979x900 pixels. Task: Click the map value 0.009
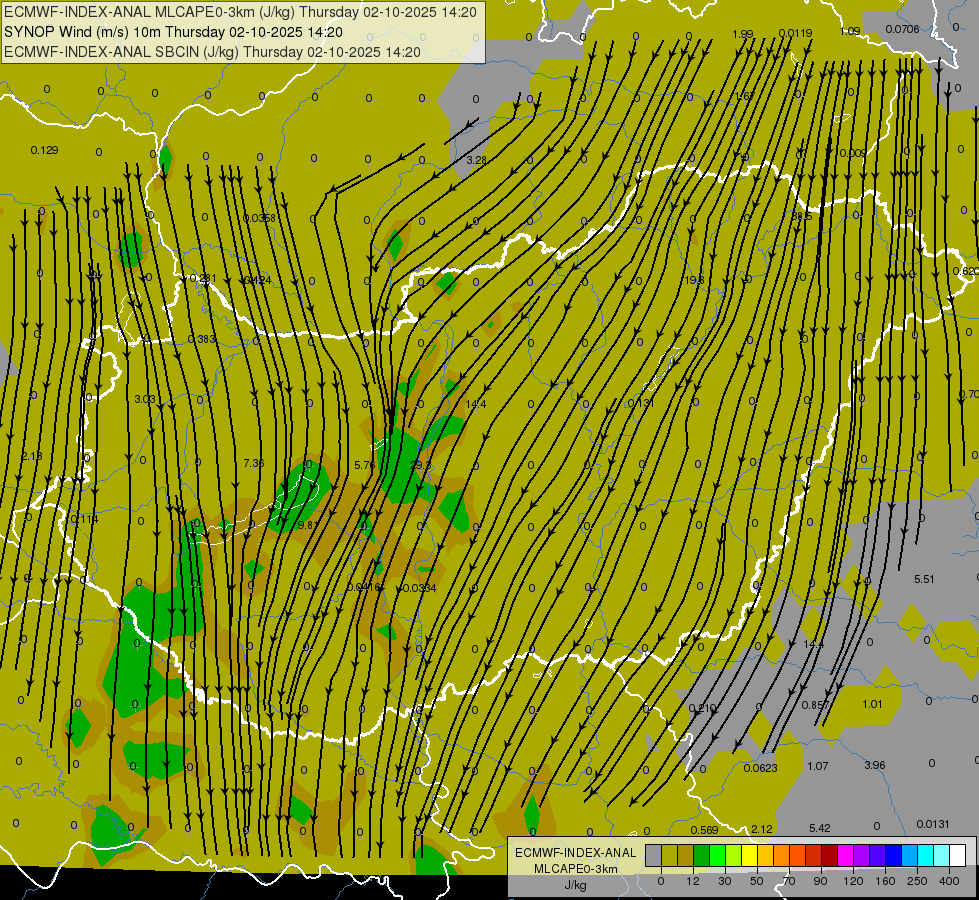pos(853,154)
